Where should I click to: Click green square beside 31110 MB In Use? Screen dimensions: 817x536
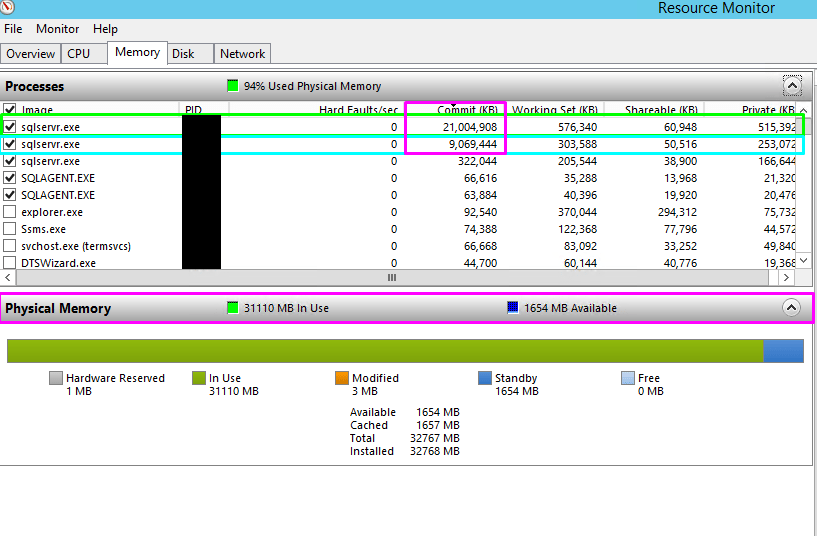[233, 308]
